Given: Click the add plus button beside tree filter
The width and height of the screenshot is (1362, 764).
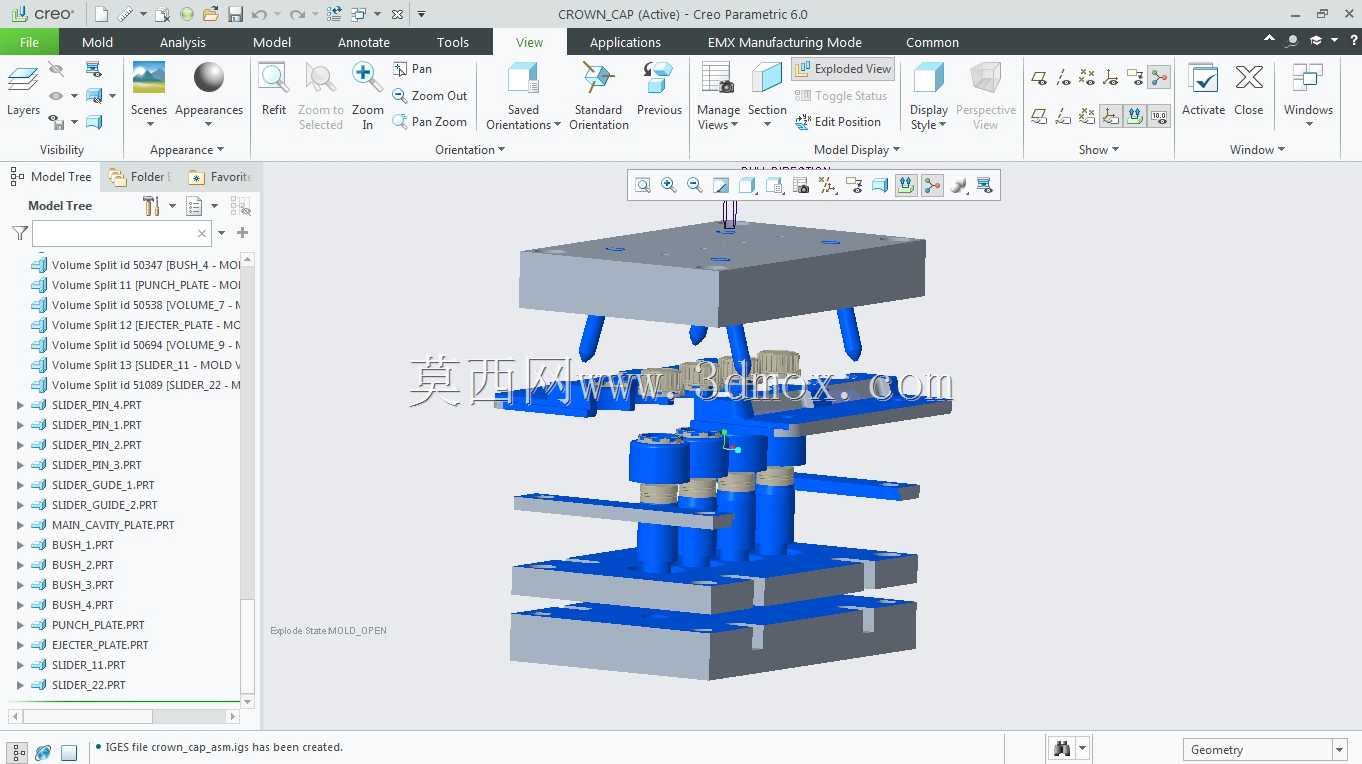Looking at the screenshot, I should click(x=242, y=233).
